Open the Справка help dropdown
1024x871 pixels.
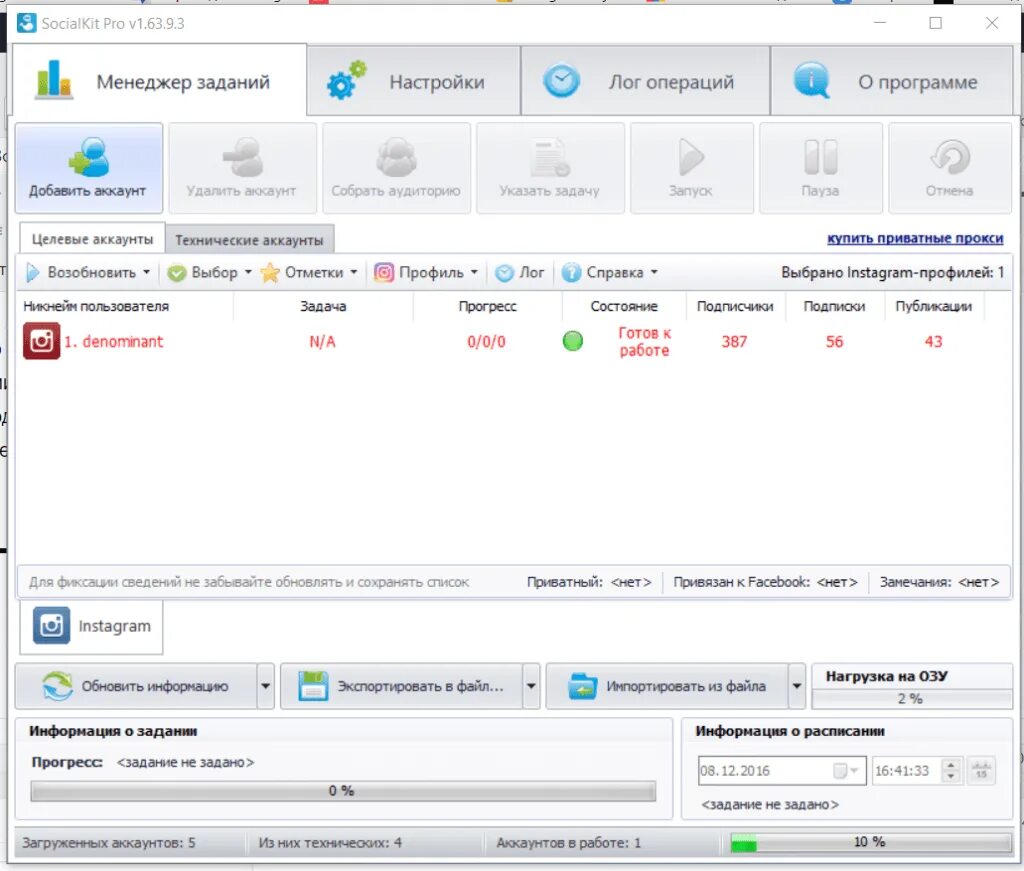click(x=610, y=272)
